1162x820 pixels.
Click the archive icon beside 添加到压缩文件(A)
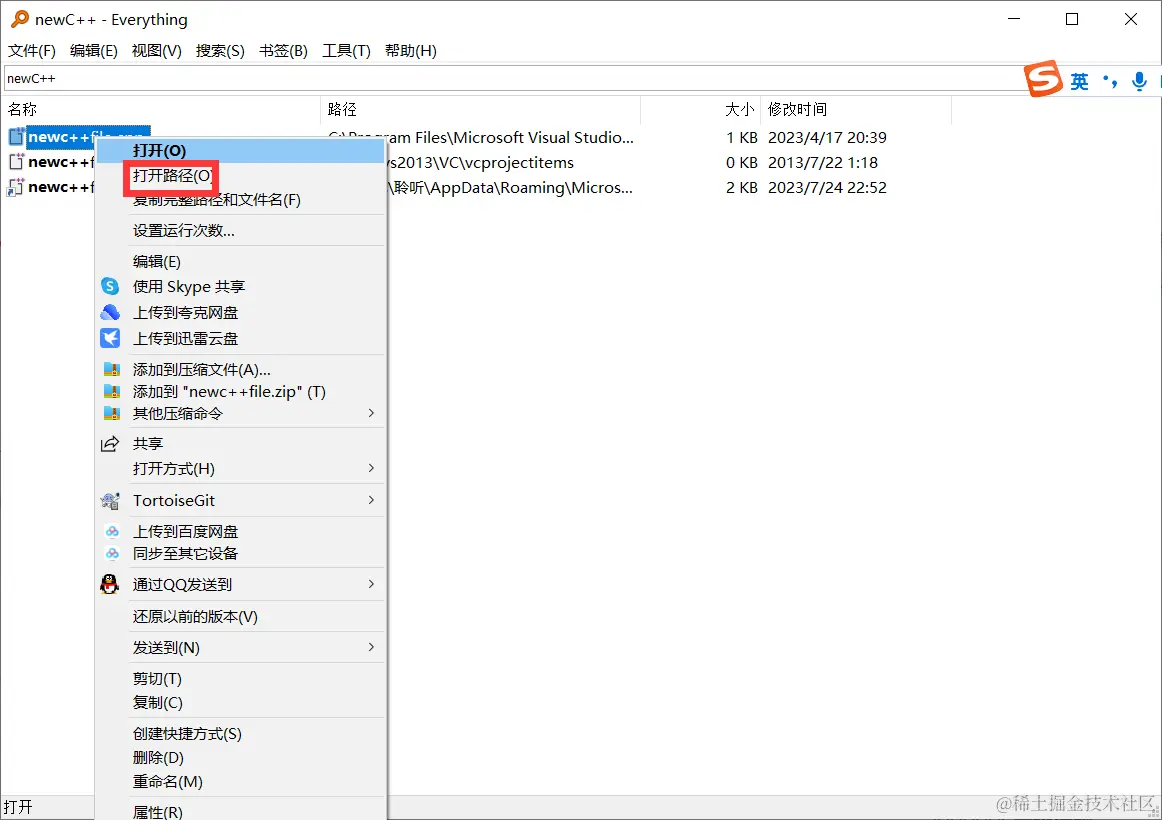pos(112,369)
